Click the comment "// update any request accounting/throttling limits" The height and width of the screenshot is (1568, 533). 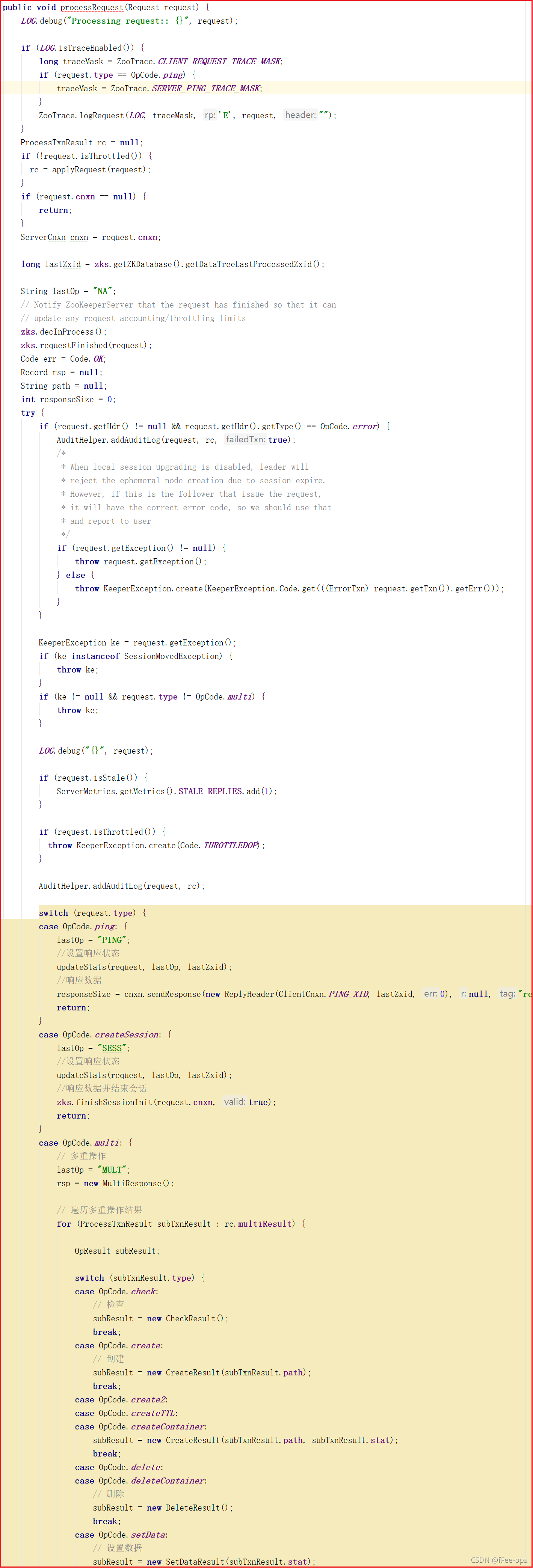[133, 318]
